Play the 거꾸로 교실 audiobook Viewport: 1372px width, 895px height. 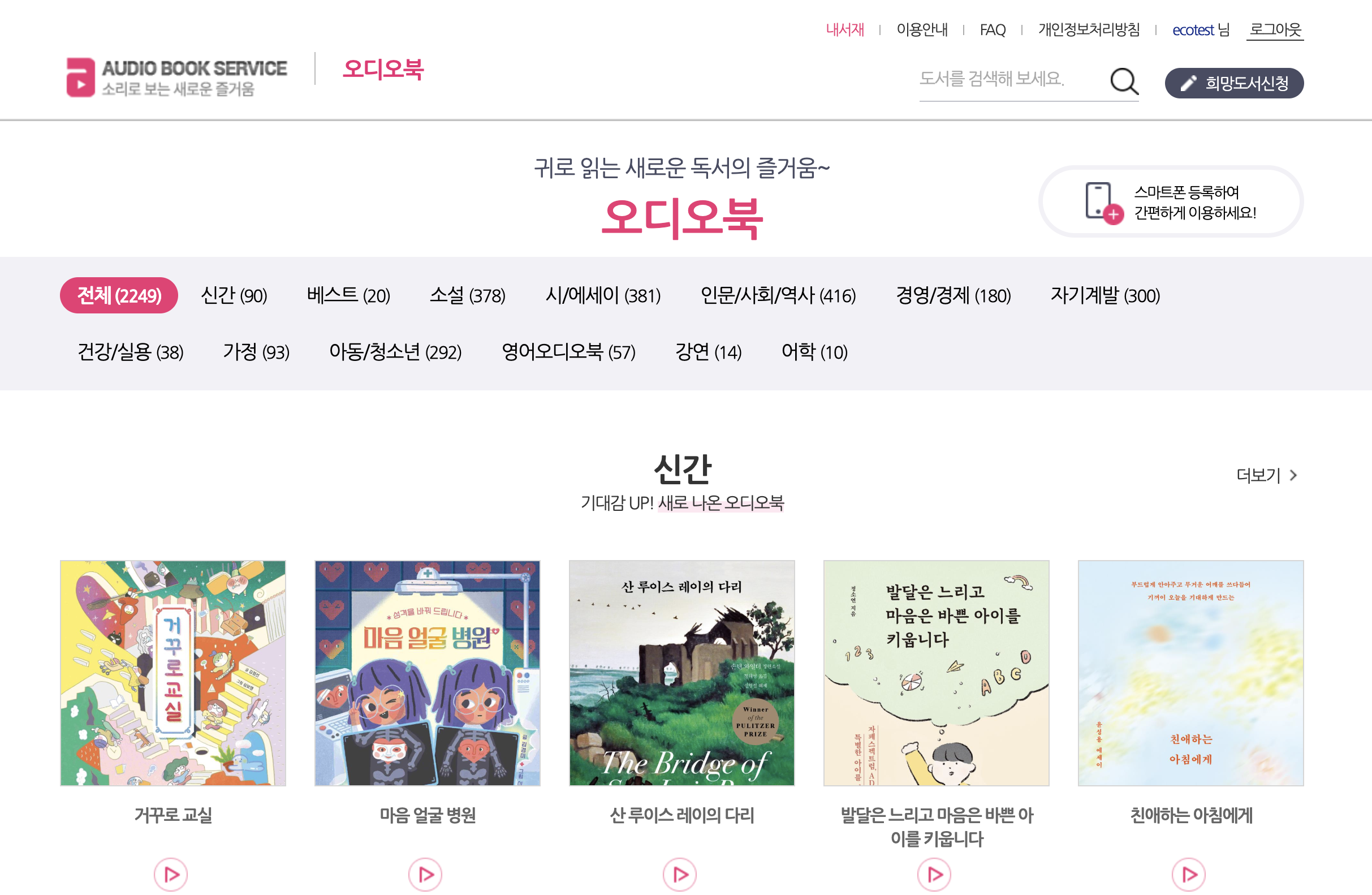pyautogui.click(x=171, y=874)
